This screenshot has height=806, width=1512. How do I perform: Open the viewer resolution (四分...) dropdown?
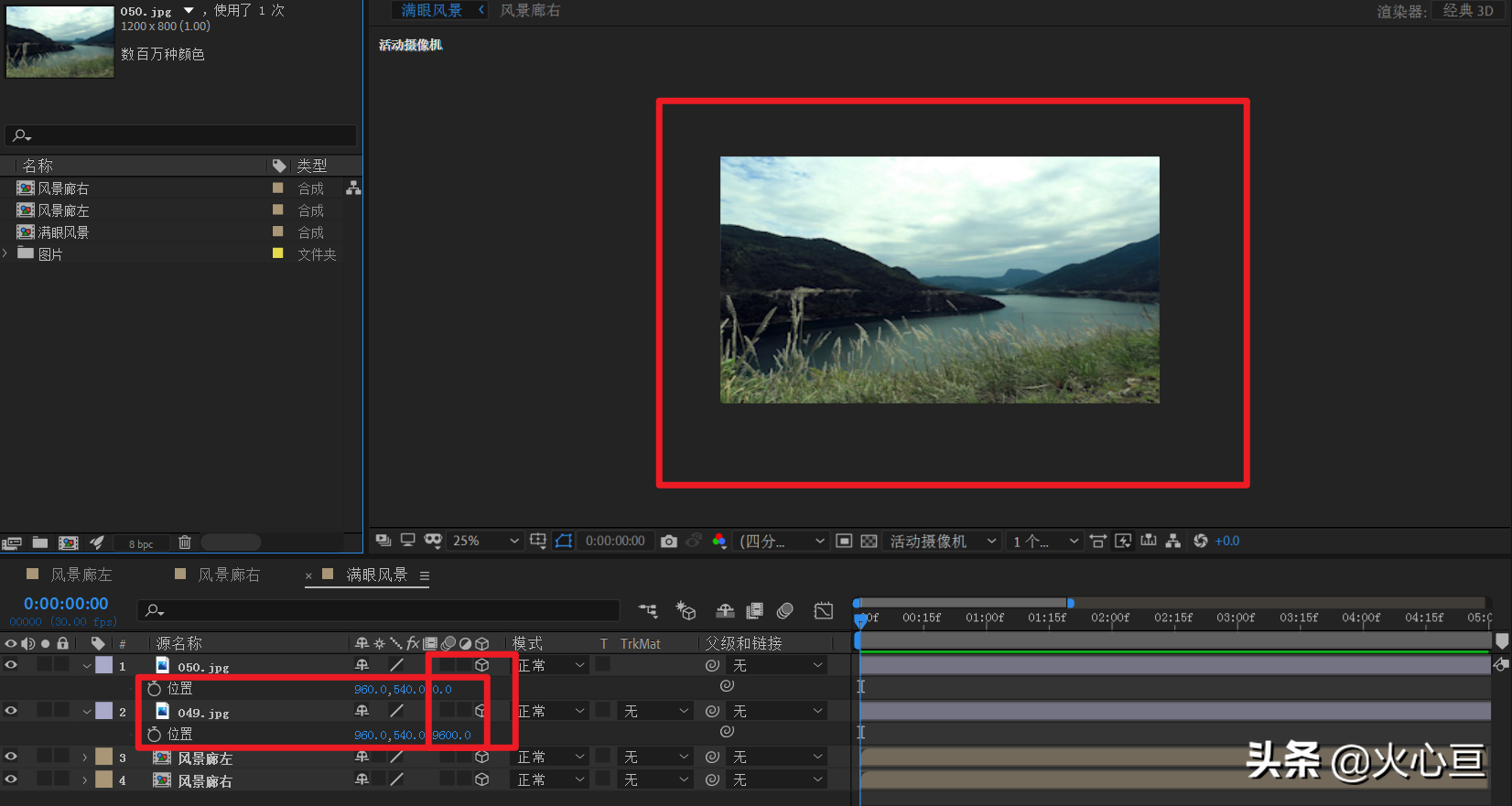pyautogui.click(x=782, y=541)
